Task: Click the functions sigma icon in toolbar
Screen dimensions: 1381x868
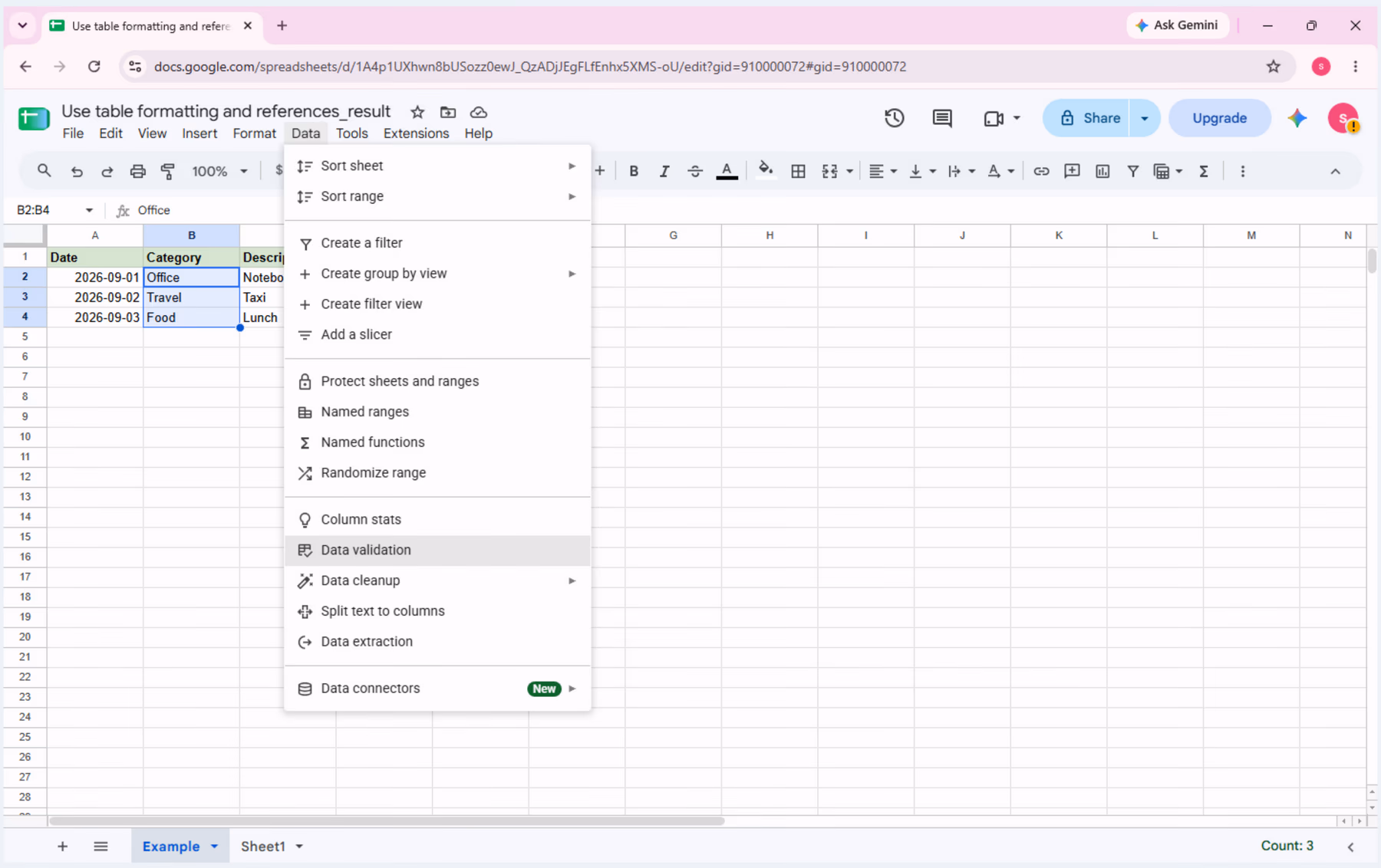Action: 1204,171
